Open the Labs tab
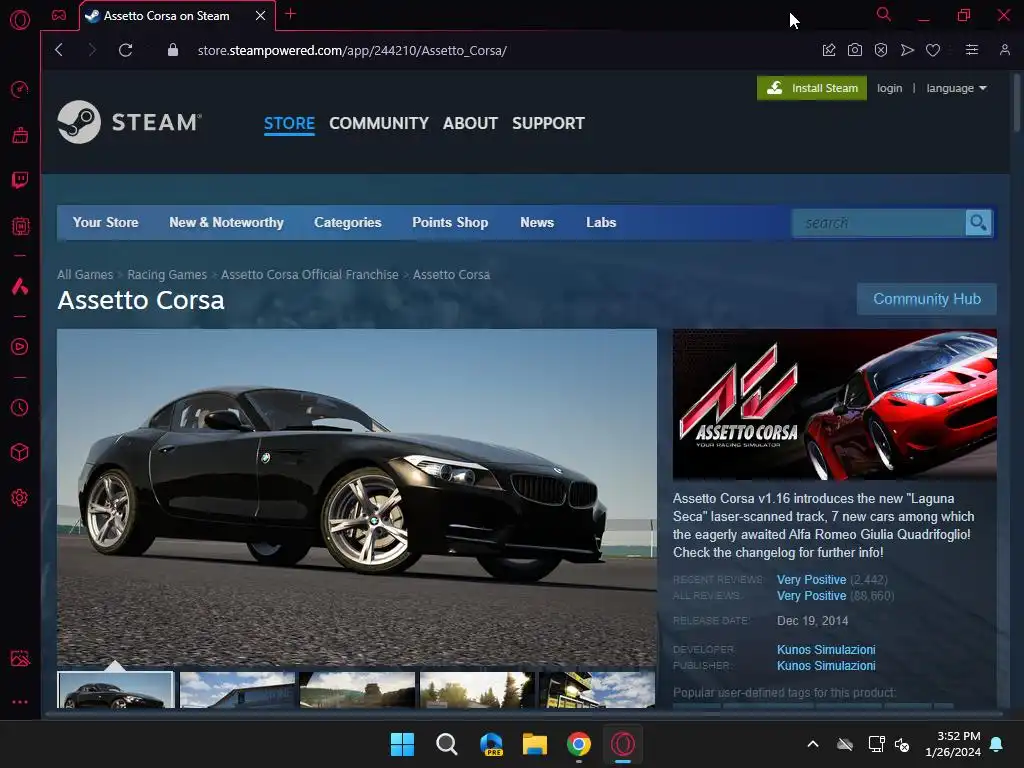The width and height of the screenshot is (1024, 768). coord(601,223)
